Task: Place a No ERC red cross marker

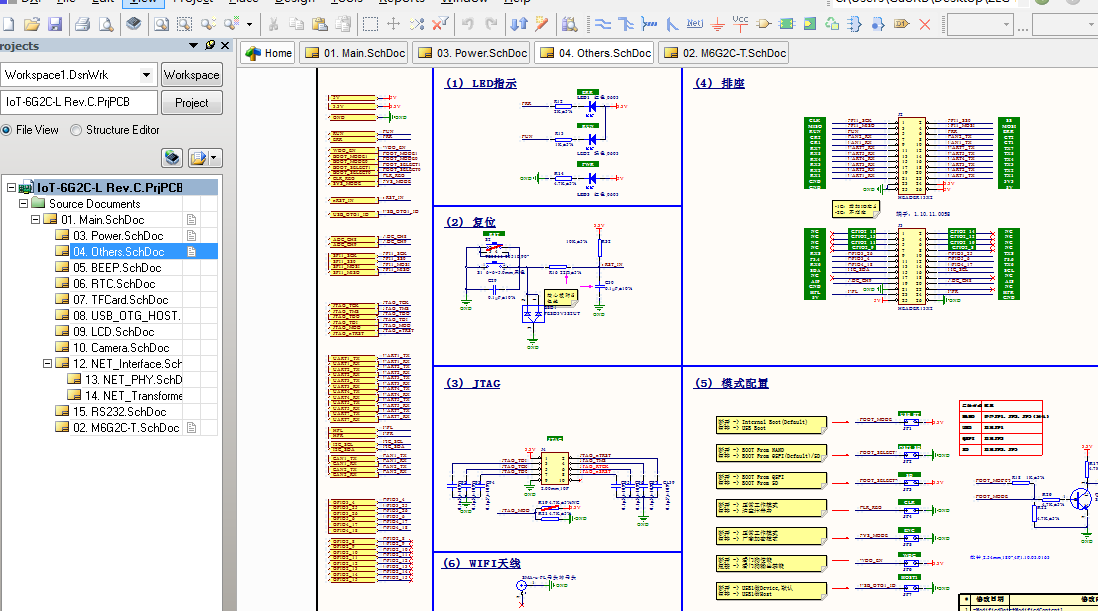Action: point(924,24)
